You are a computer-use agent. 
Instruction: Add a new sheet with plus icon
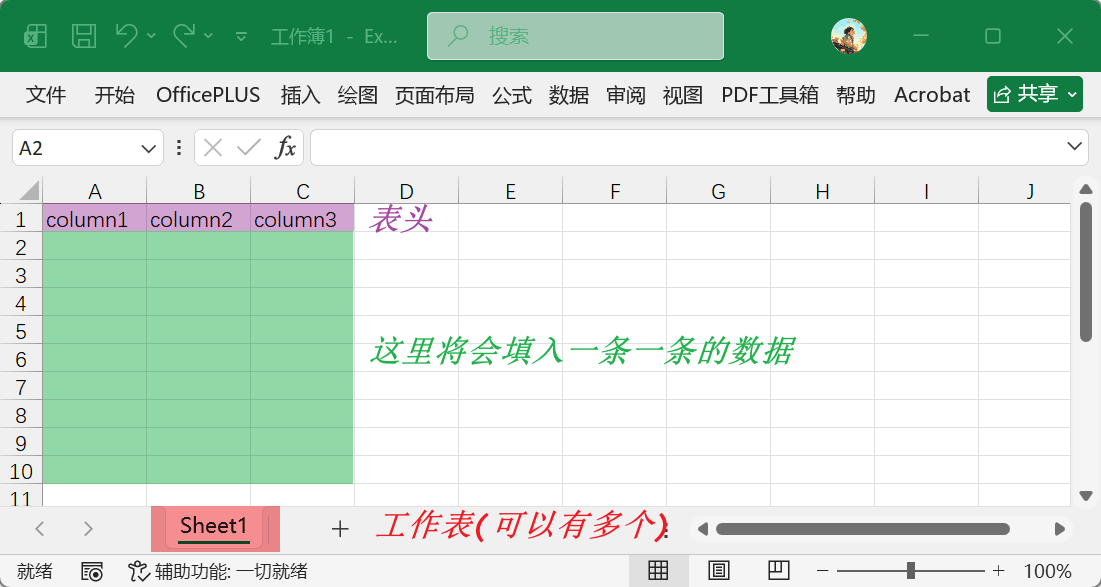(340, 529)
